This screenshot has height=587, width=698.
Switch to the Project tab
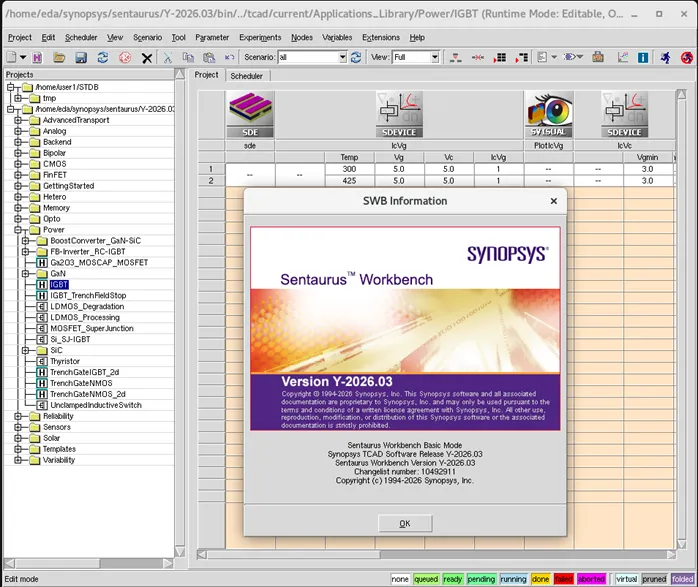point(206,75)
